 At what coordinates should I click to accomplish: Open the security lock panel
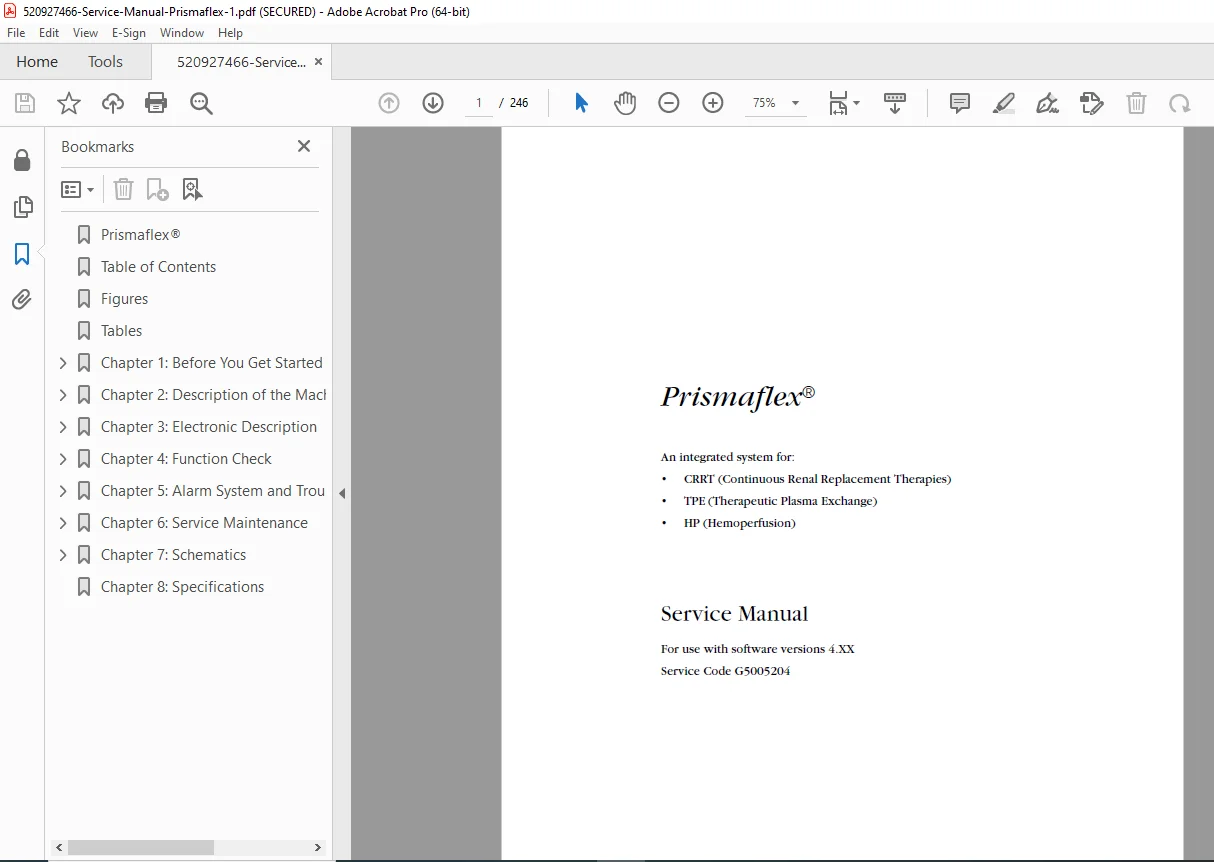coord(22,161)
